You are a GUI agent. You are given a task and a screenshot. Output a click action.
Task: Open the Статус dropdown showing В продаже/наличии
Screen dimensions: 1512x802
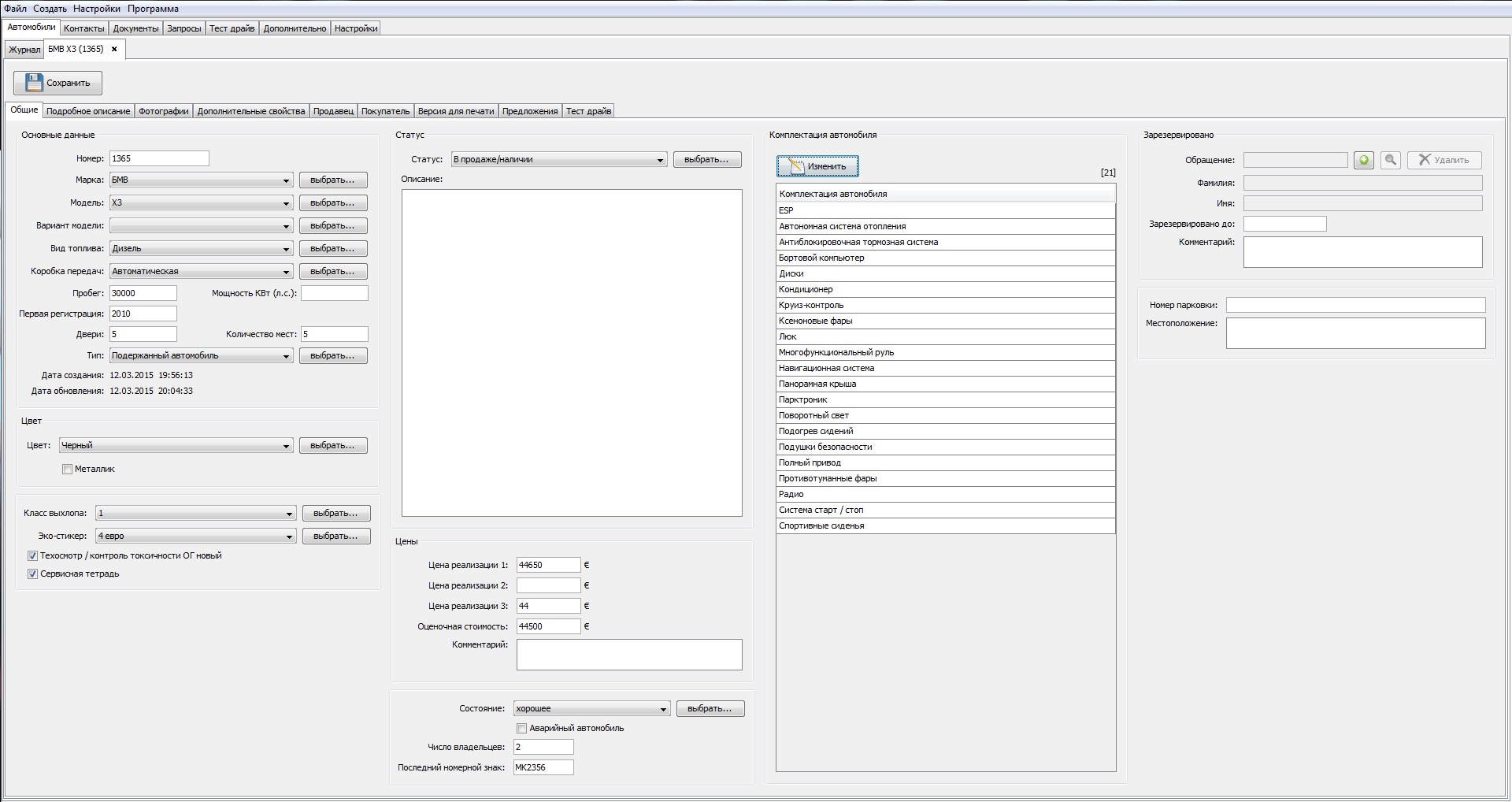tap(559, 160)
